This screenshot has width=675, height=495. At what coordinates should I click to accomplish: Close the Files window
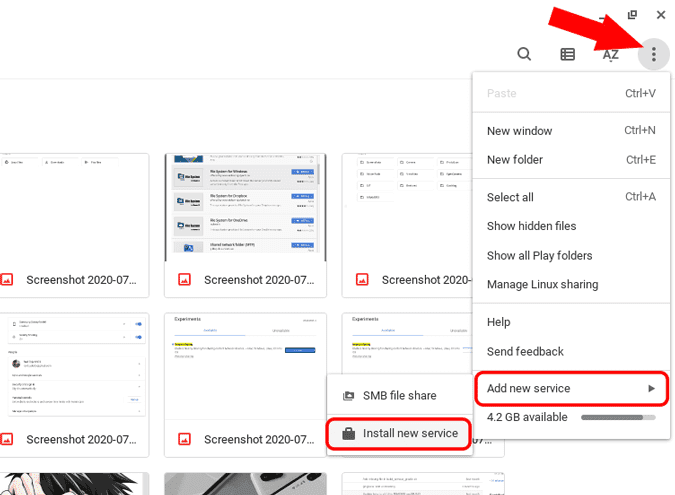click(x=661, y=15)
